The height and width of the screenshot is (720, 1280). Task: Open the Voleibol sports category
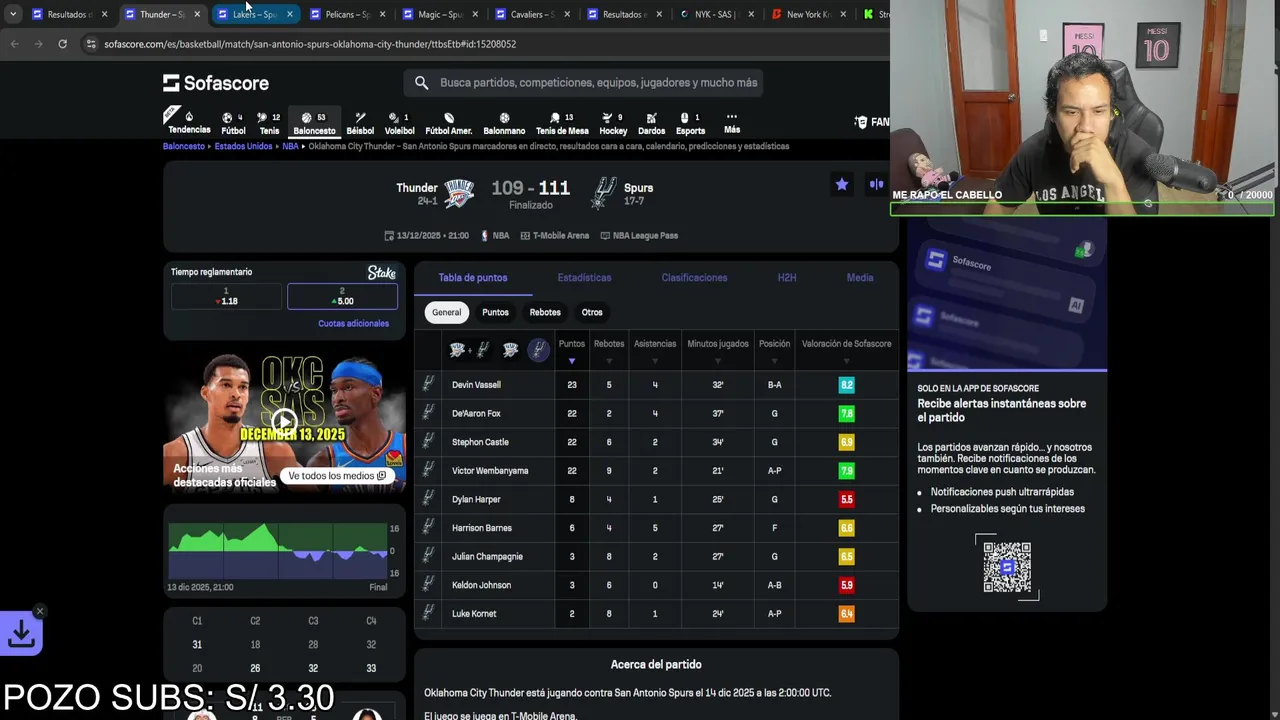(399, 123)
